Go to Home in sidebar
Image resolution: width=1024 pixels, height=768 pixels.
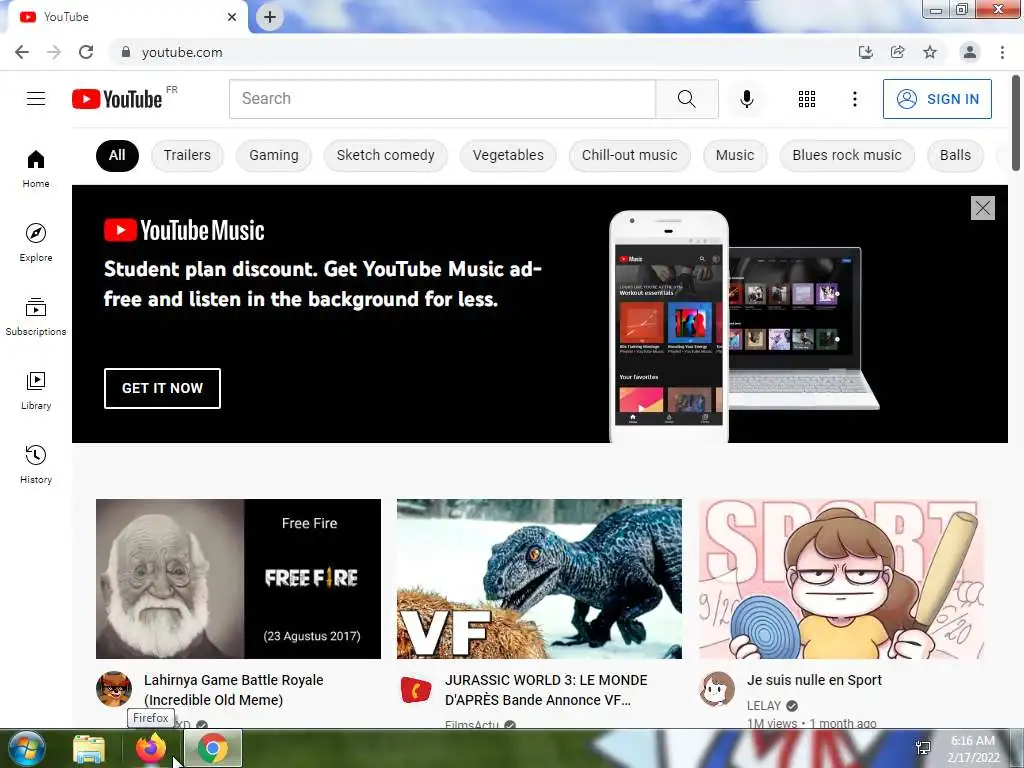(x=36, y=169)
